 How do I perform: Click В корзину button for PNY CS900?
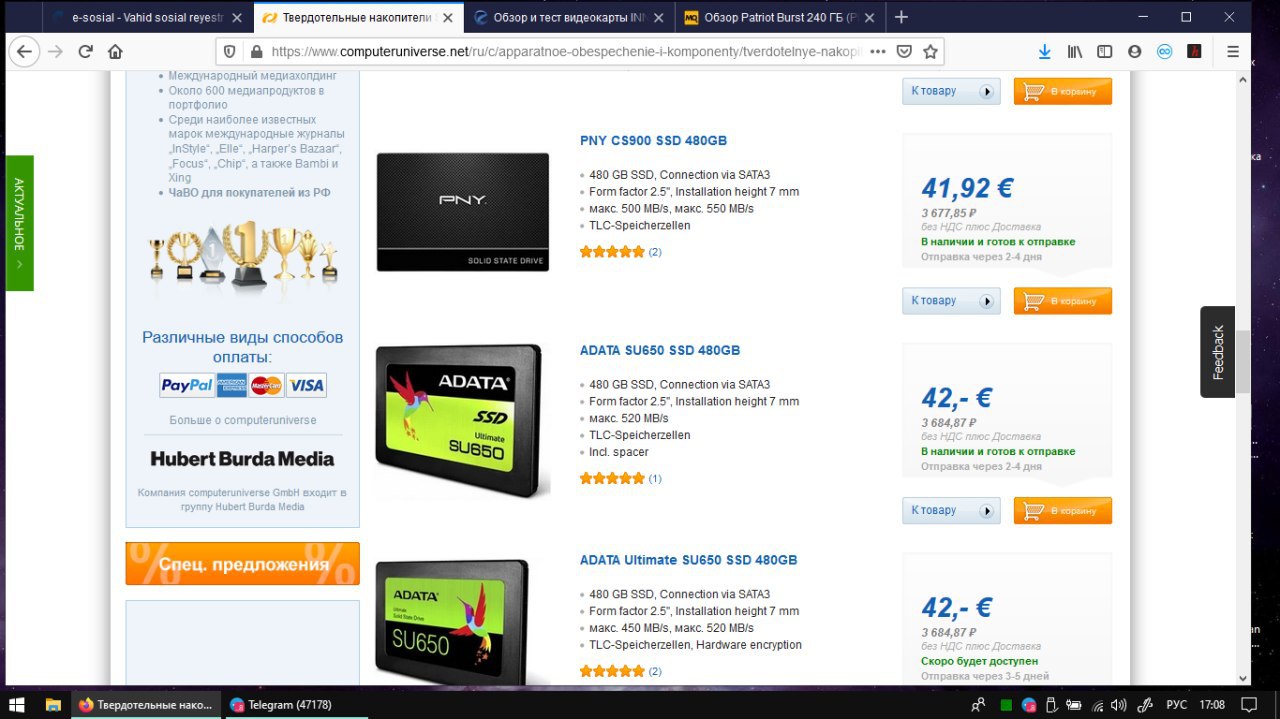(1062, 301)
